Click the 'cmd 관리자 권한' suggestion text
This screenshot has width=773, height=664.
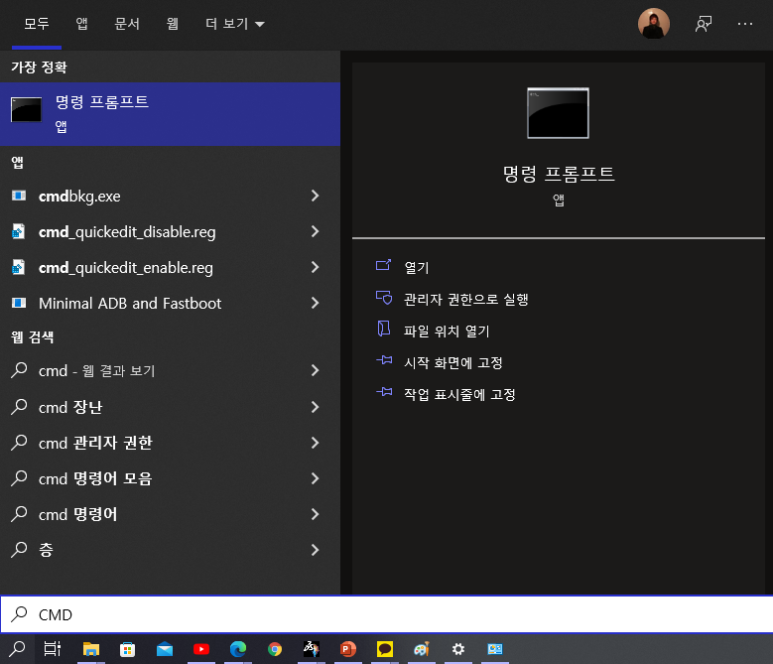pyautogui.click(x=96, y=443)
